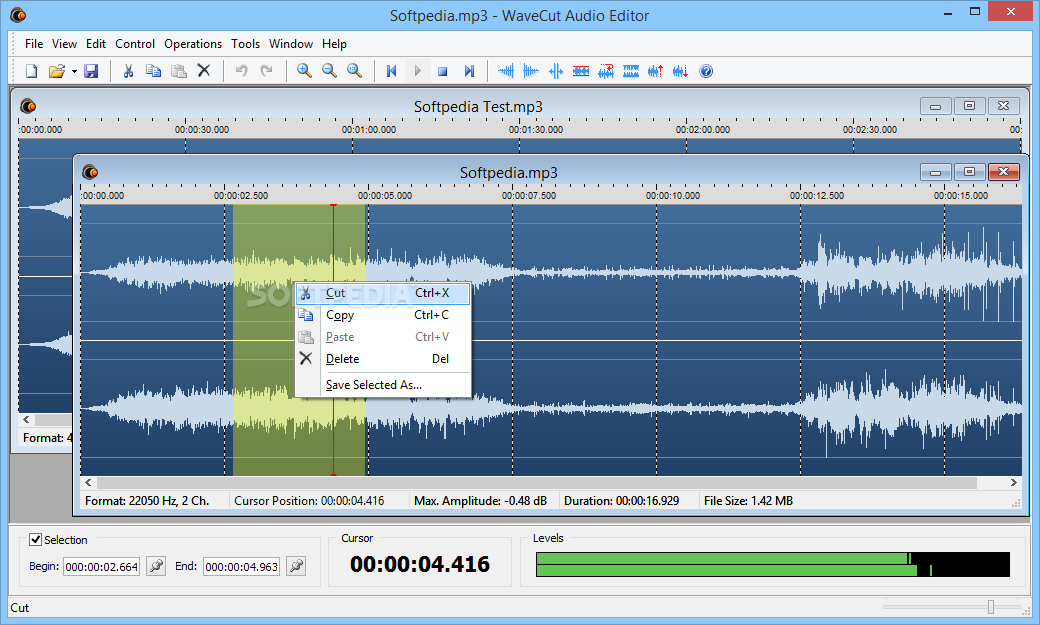The width and height of the screenshot is (1040, 625).
Task: Click the selection End time field
Action: (241, 567)
